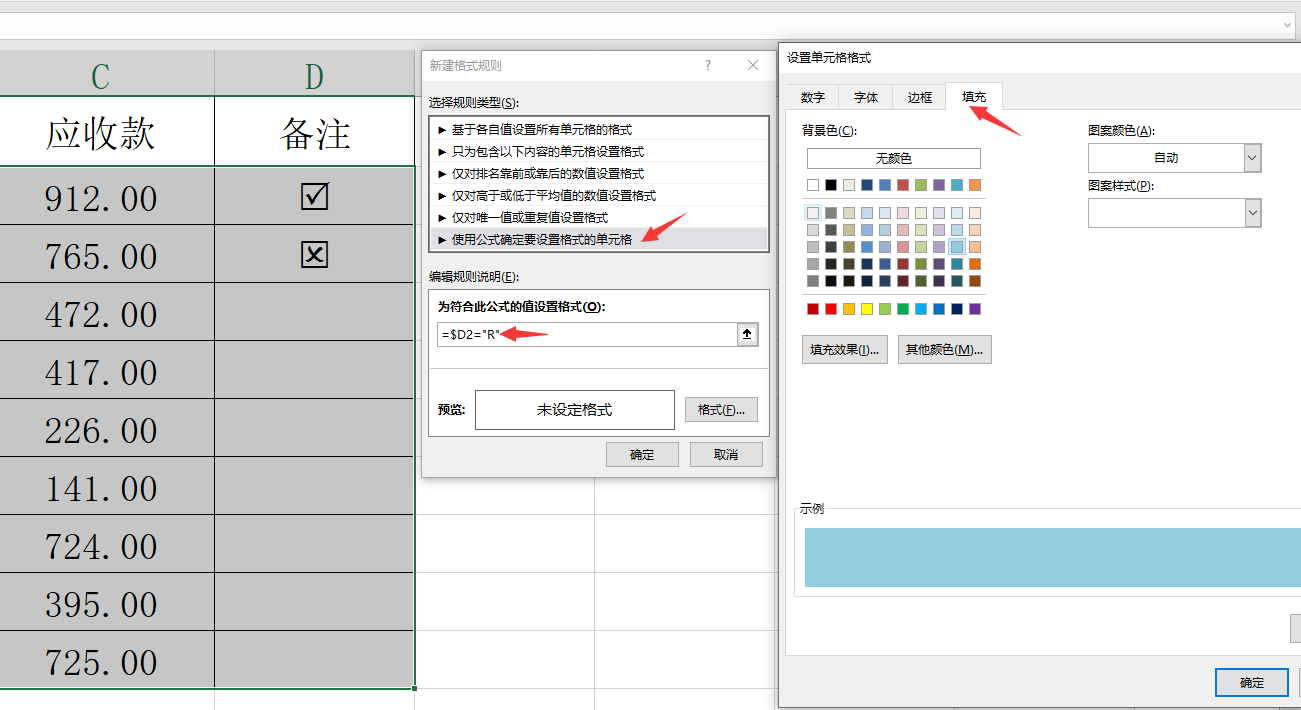This screenshot has width=1301, height=710.
Task: Pick the red swatch in the top theme row
Action: point(903,185)
